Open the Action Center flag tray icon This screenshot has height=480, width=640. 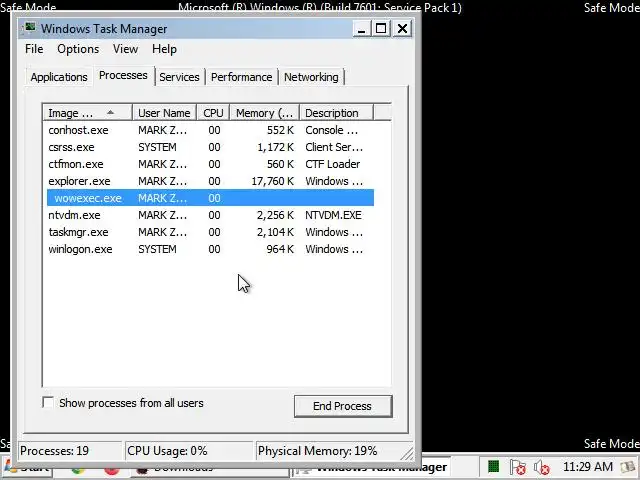click(518, 467)
